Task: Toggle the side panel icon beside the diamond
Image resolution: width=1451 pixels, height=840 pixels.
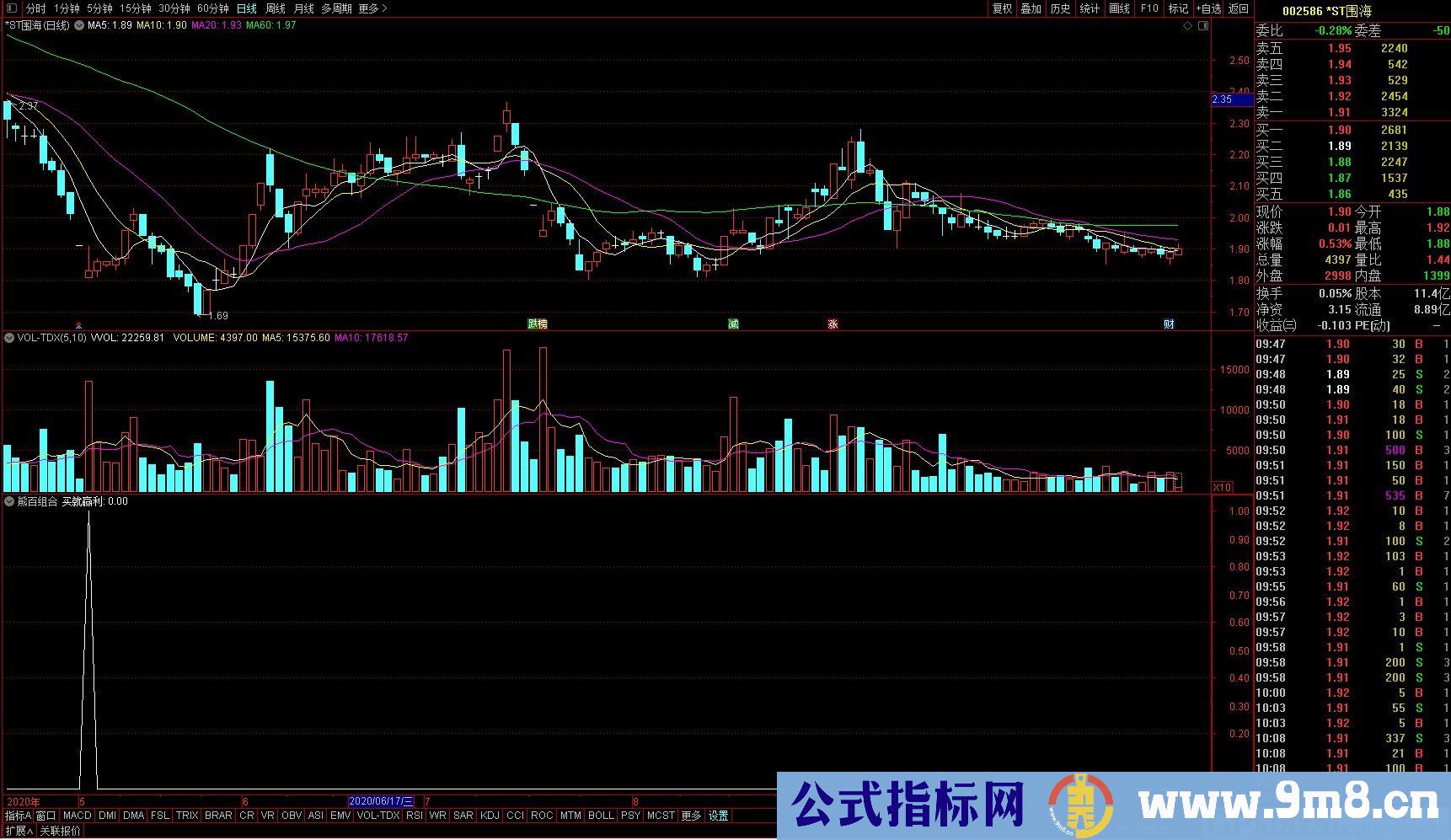Action: tap(1203, 26)
